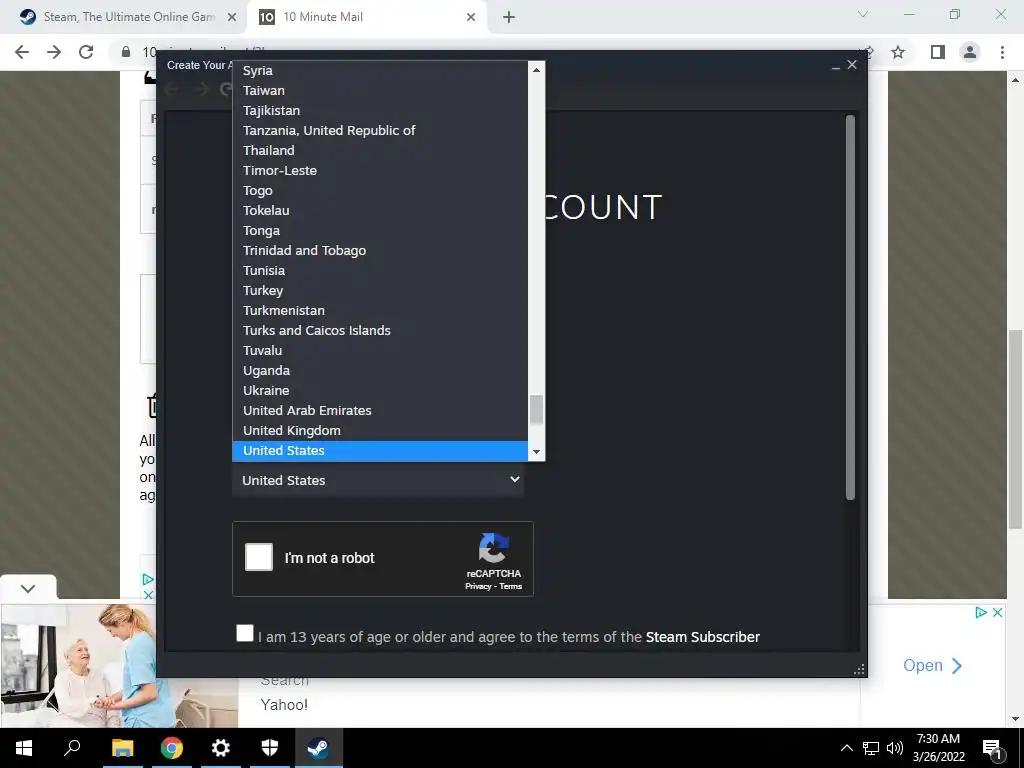This screenshot has width=1024, height=768.
Task: Select Tonga in the list
Action: (380, 231)
